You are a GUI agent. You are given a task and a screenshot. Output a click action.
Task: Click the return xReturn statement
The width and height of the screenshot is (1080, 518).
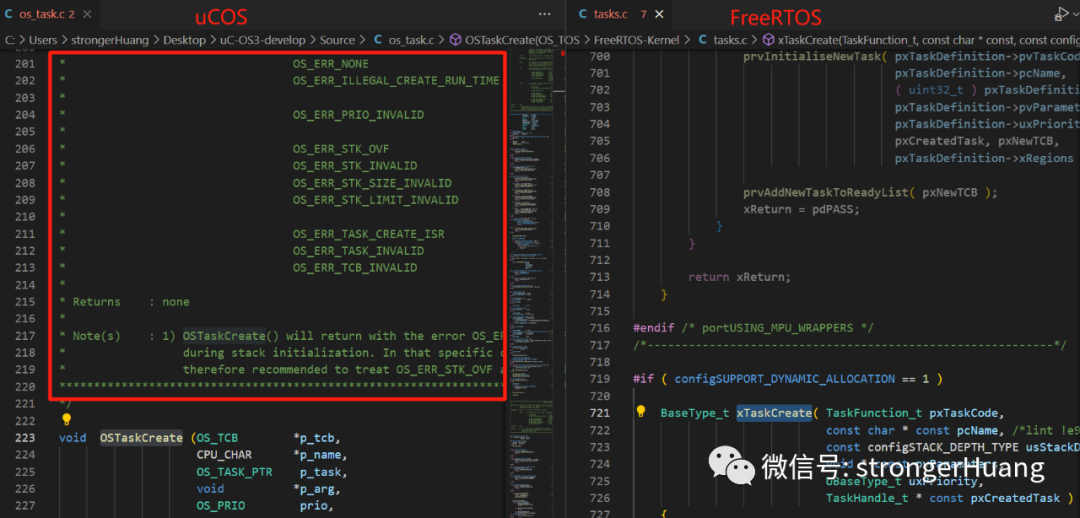740,277
